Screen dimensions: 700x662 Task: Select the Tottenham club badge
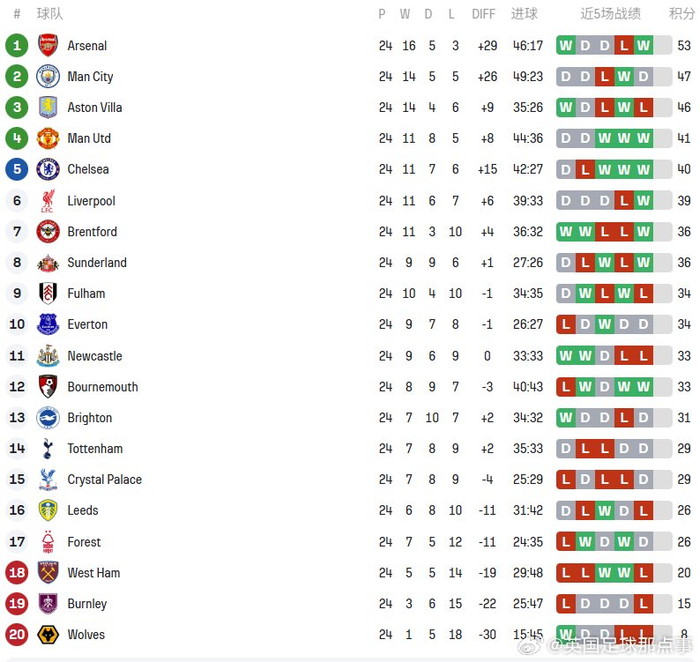point(48,448)
